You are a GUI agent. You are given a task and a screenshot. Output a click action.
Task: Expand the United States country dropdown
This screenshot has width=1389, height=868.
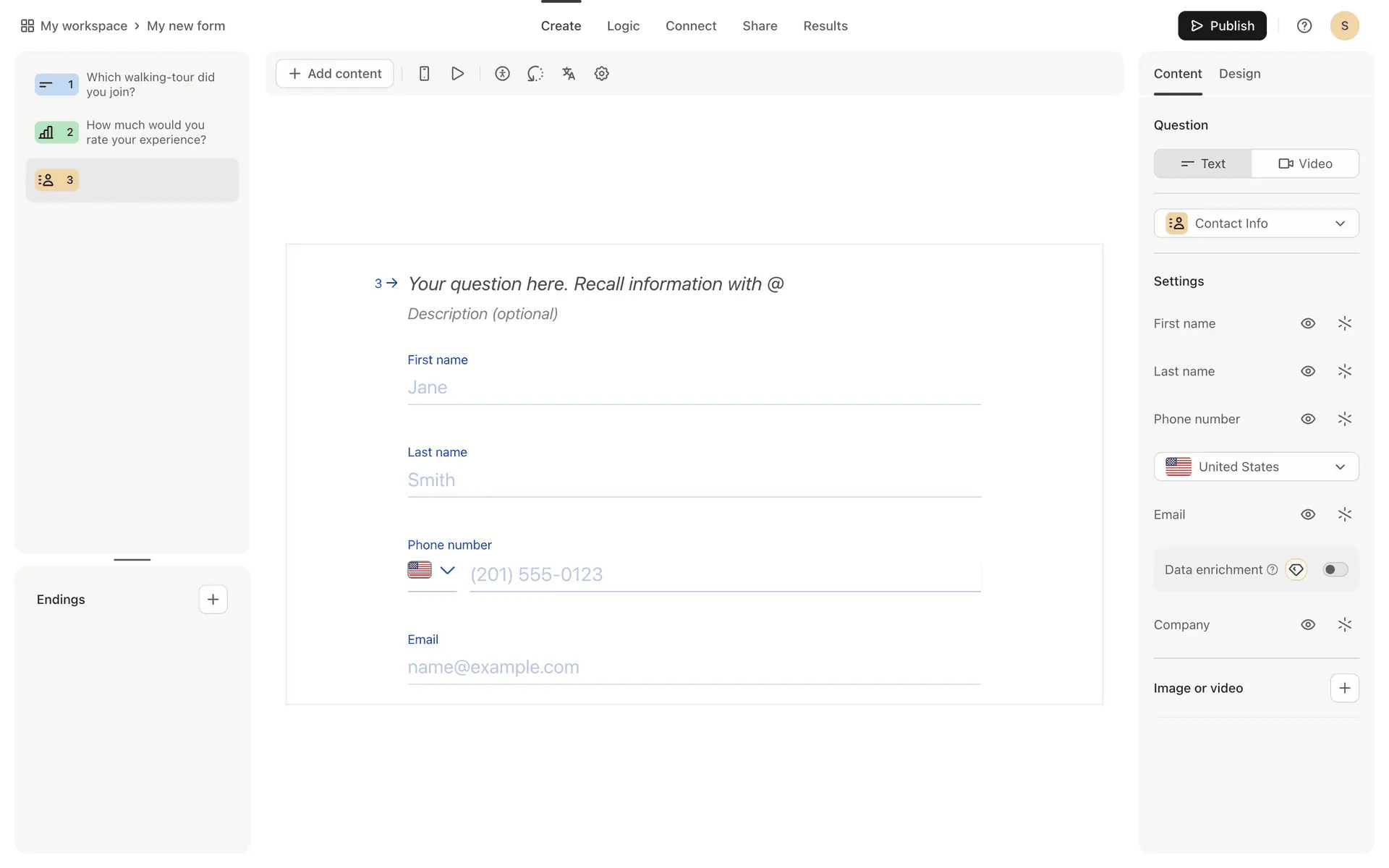tap(1256, 467)
